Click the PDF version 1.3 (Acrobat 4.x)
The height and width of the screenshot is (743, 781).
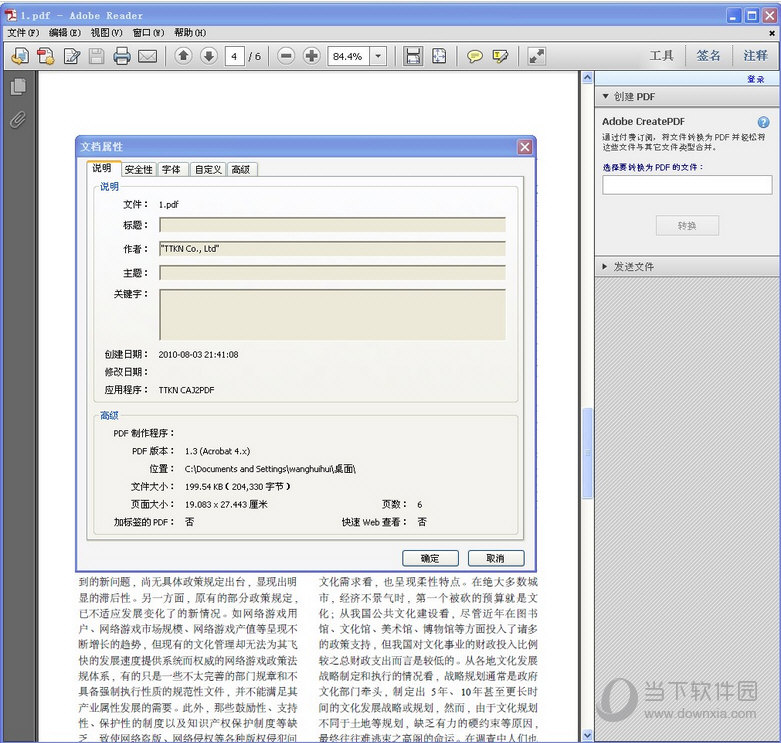coord(217,451)
